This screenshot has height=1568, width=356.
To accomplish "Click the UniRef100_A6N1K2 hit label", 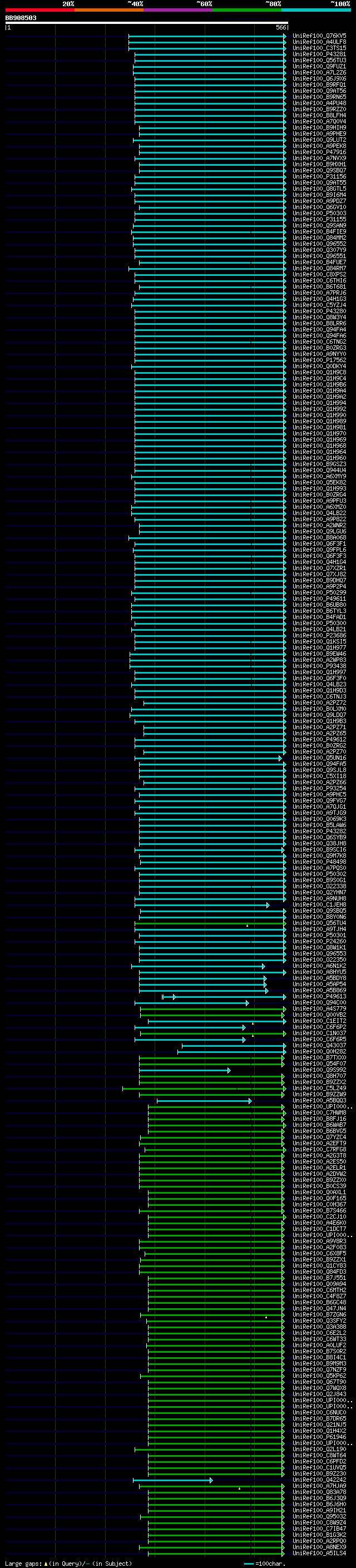I will (x=319, y=966).
